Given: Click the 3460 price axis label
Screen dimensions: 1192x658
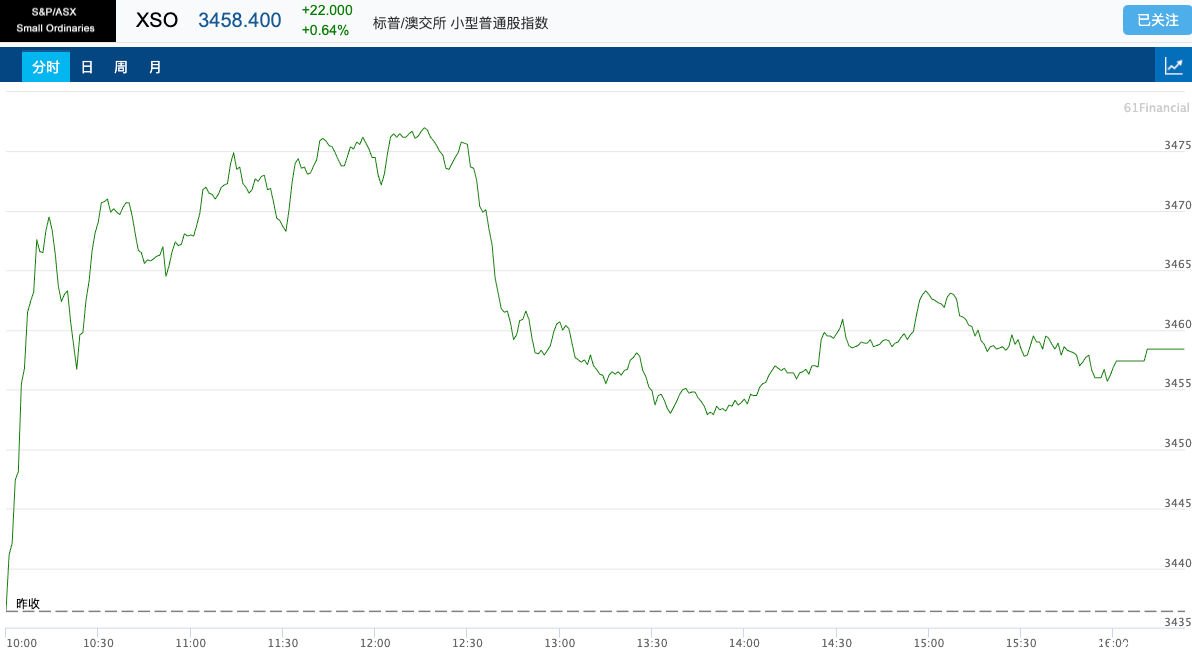Looking at the screenshot, I should click(x=1178, y=324).
